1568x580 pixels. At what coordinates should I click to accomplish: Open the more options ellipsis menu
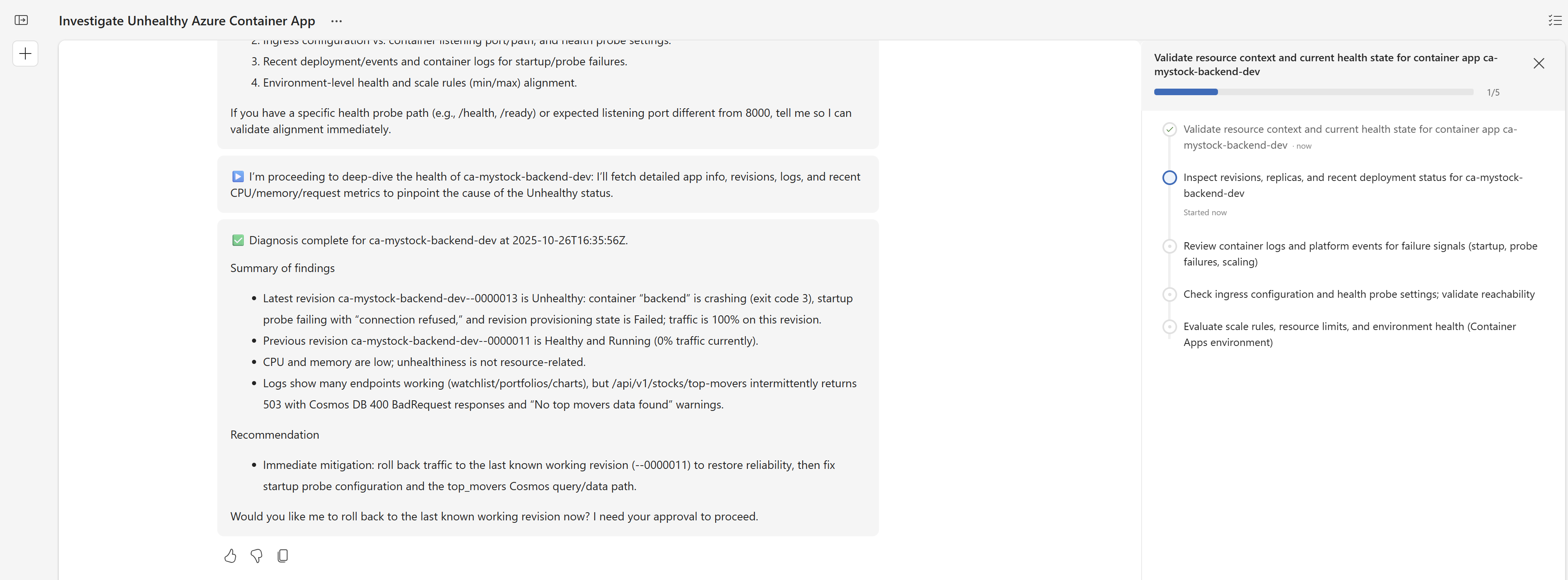click(x=337, y=21)
